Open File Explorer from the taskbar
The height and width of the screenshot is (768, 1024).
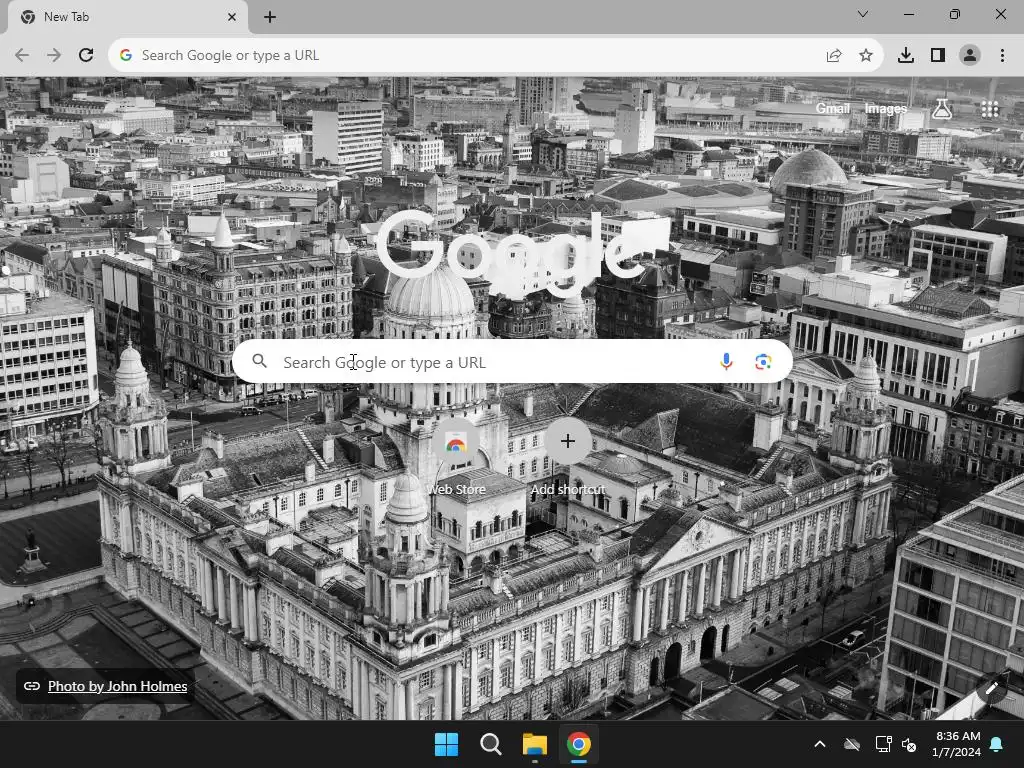pyautogui.click(x=535, y=744)
